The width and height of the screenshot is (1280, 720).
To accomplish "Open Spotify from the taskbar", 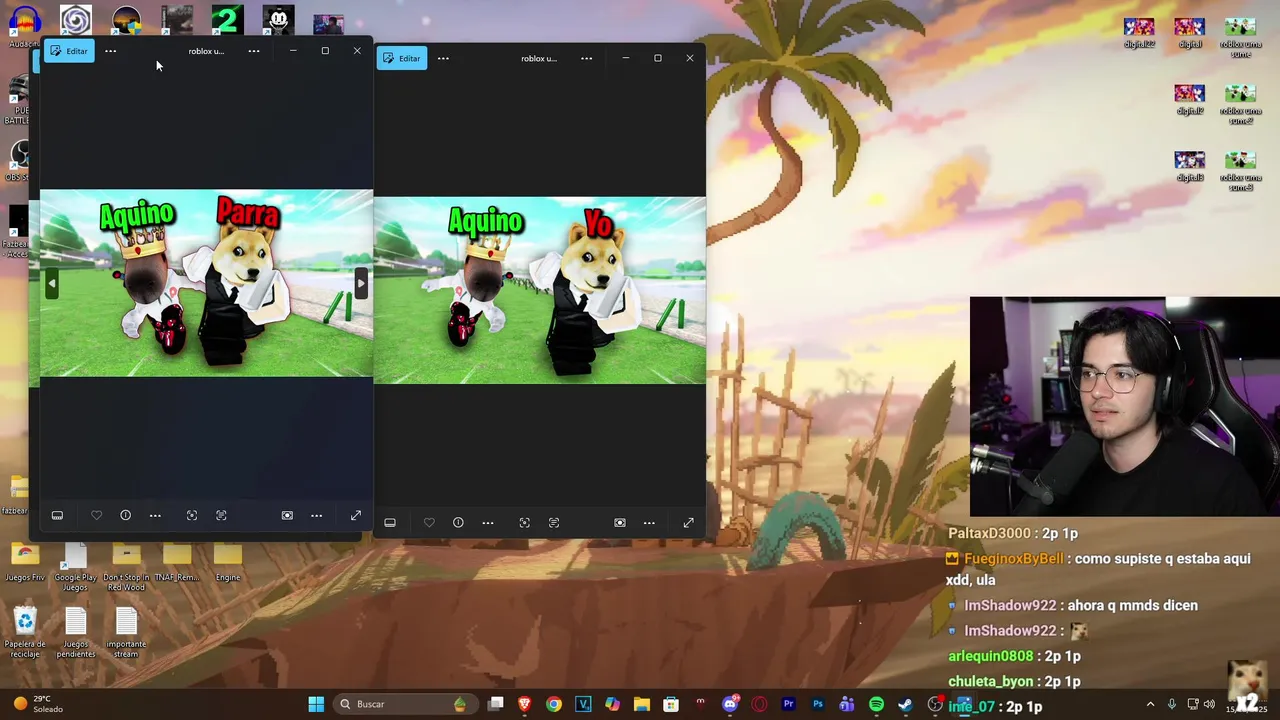I will coord(876,704).
